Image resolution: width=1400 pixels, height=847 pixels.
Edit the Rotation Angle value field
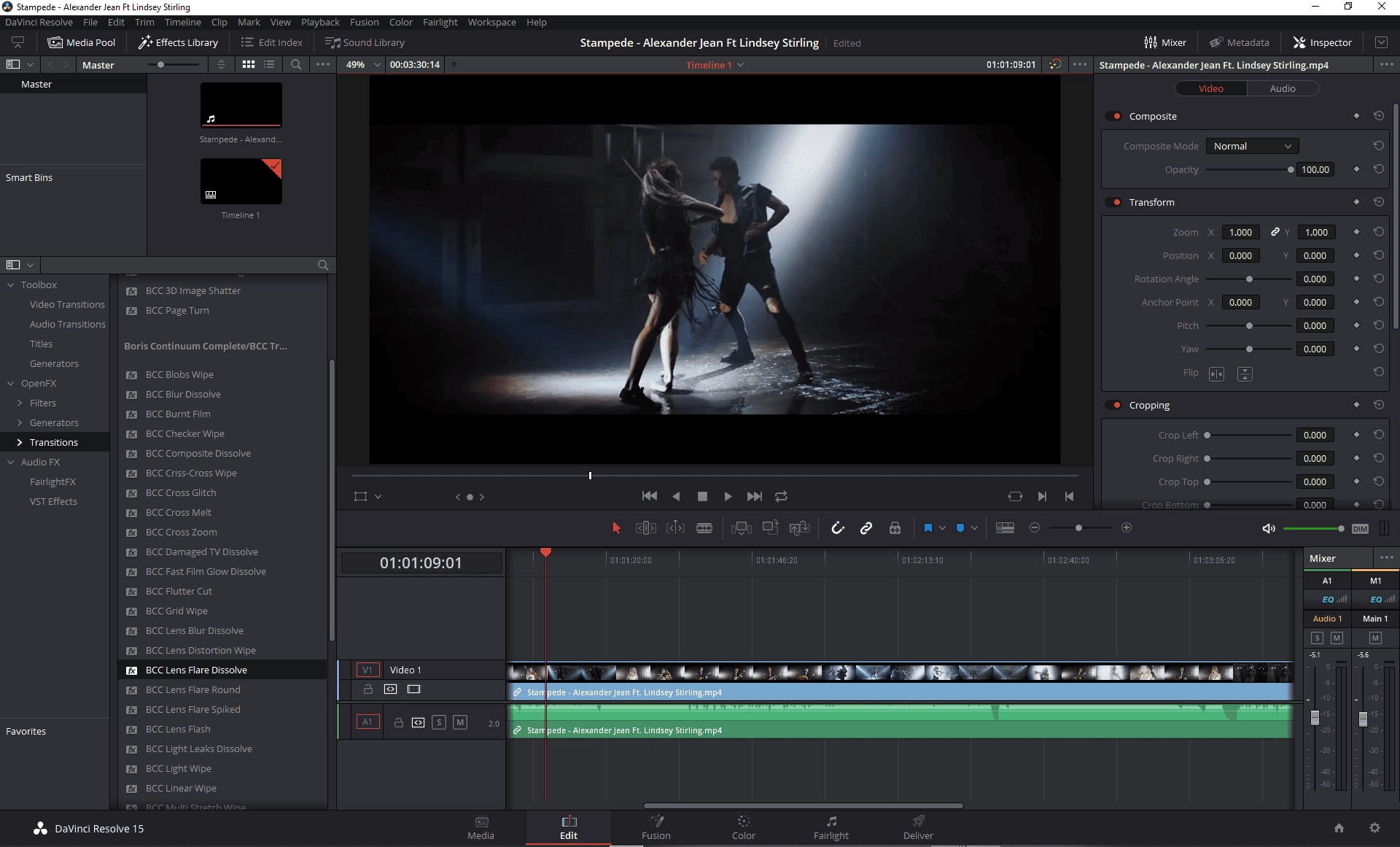pos(1315,279)
